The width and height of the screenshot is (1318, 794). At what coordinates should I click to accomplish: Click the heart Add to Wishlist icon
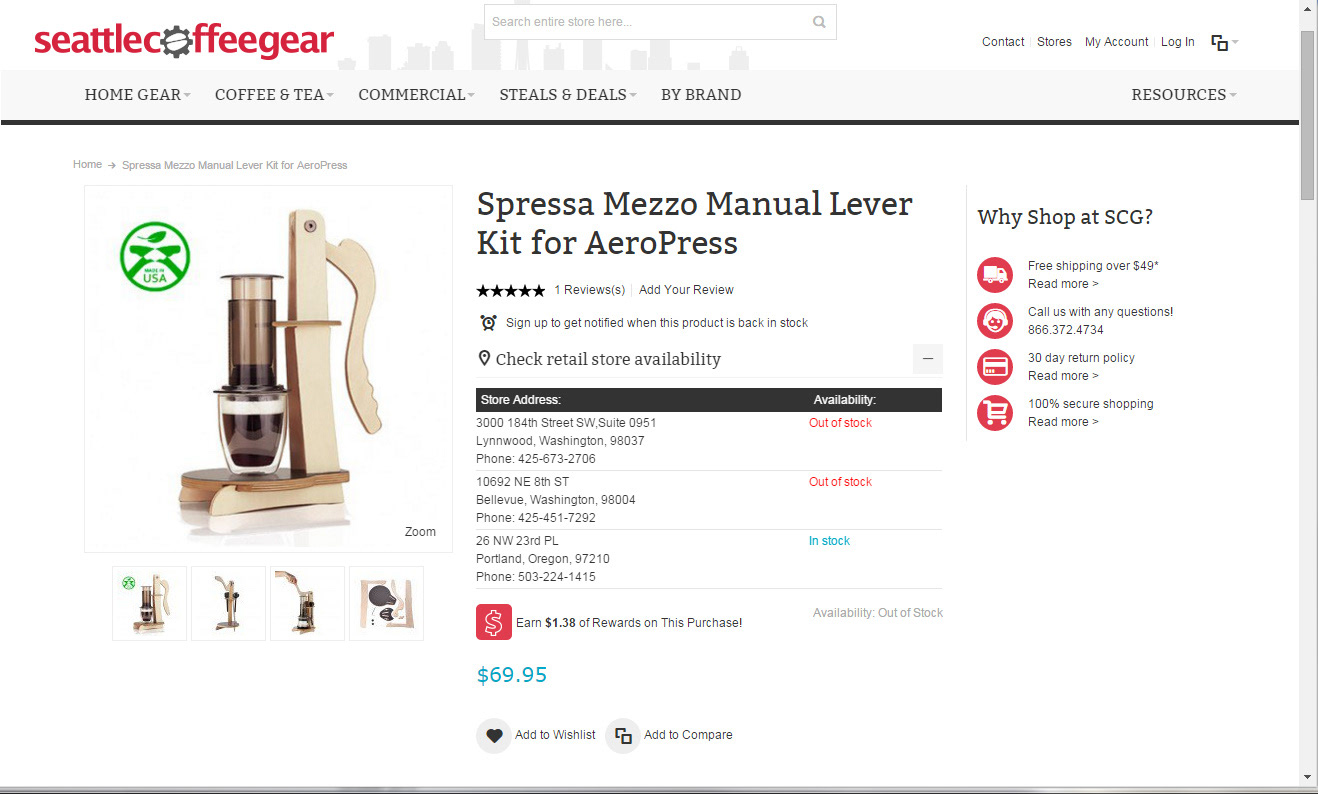pyautogui.click(x=494, y=735)
